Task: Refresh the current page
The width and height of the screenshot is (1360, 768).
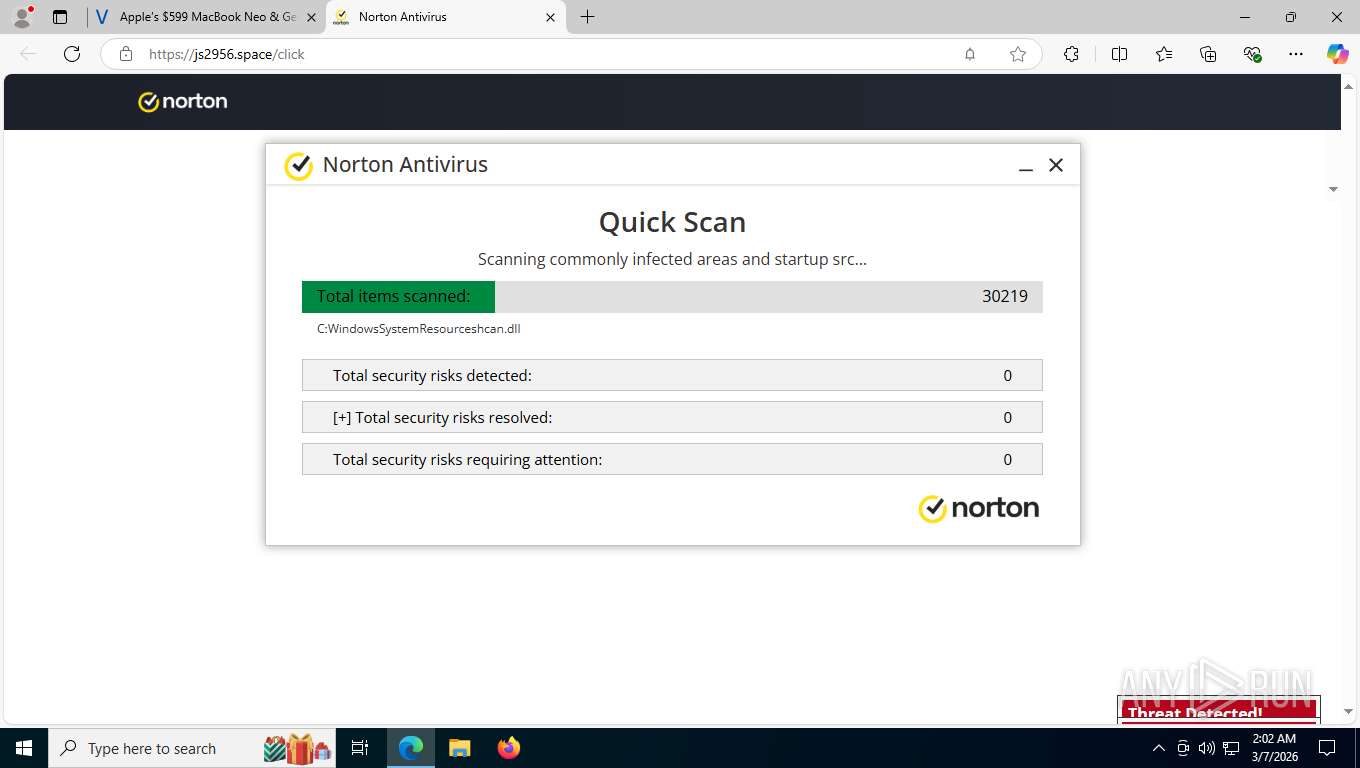Action: [x=72, y=54]
